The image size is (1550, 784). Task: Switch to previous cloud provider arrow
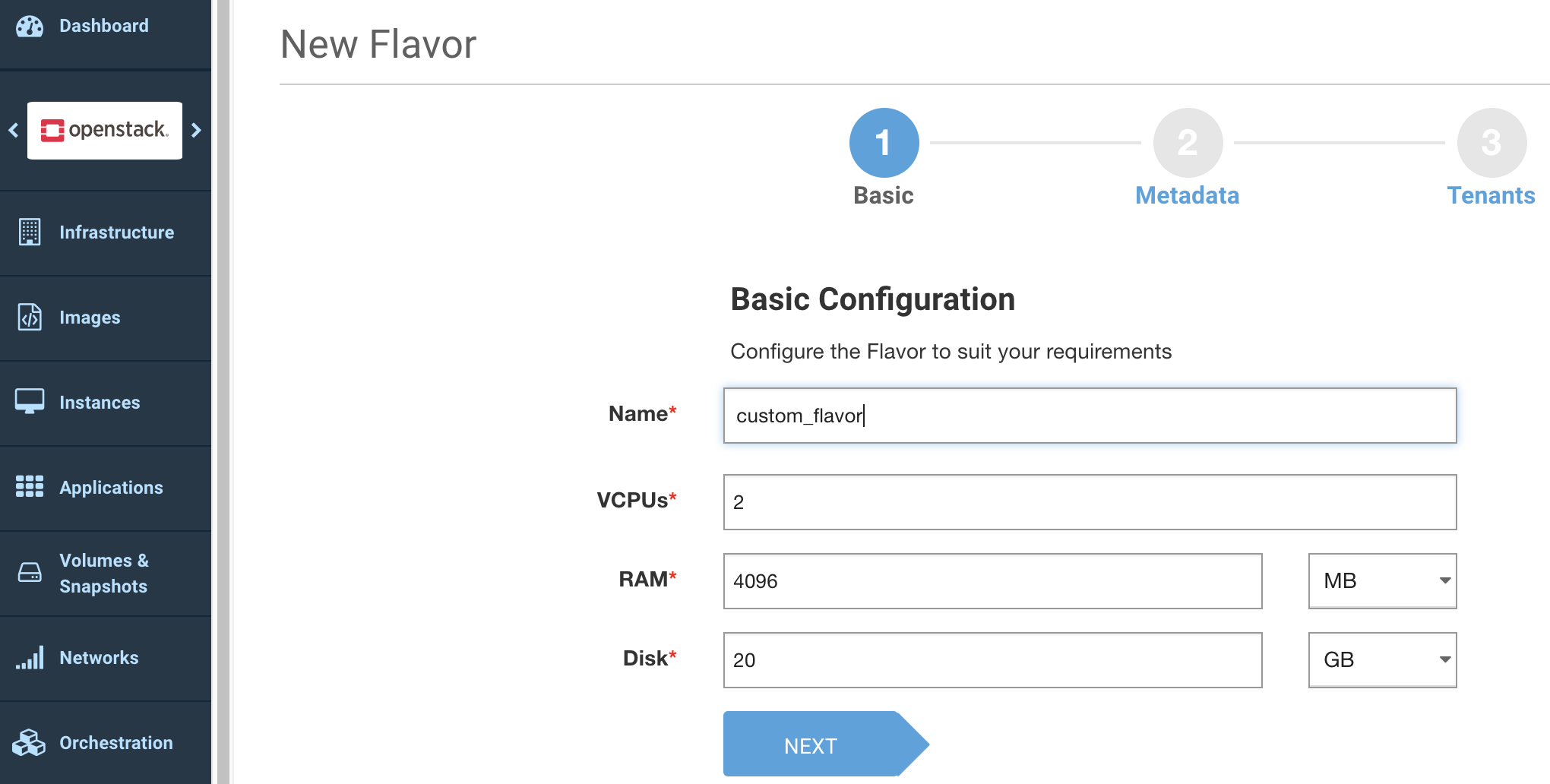coord(13,130)
